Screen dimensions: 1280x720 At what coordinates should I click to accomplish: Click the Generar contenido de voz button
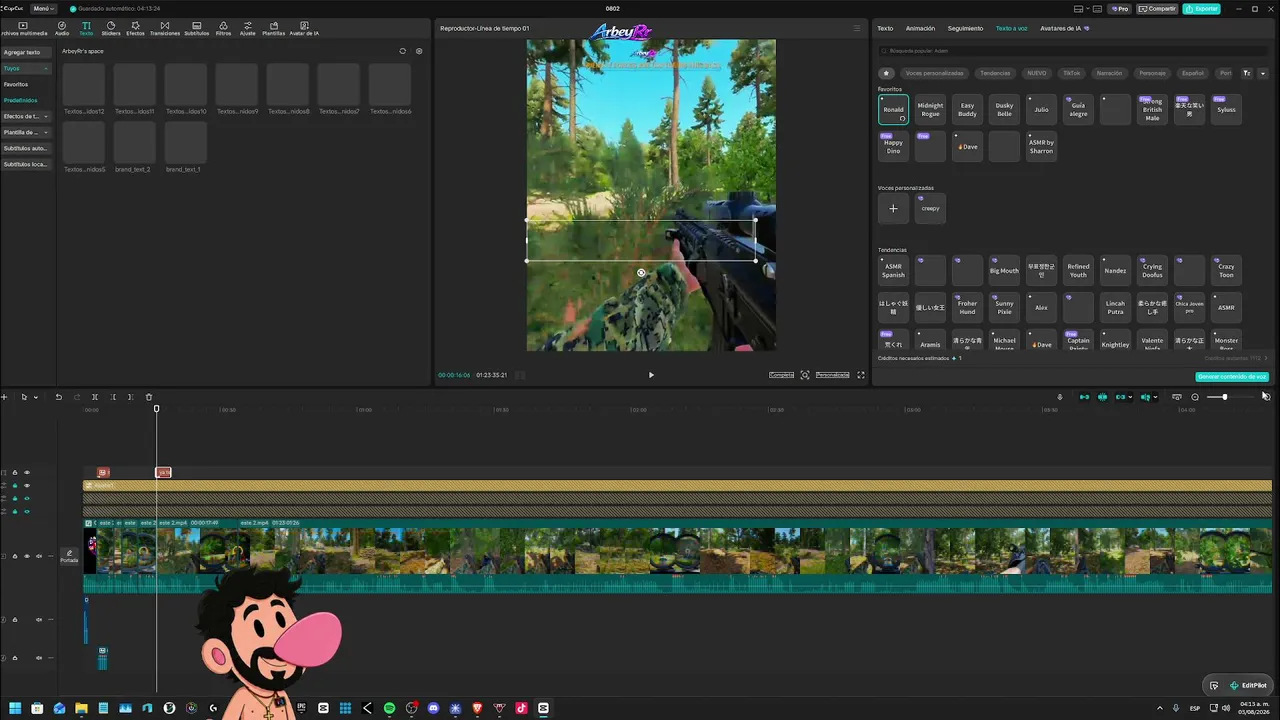click(1232, 376)
